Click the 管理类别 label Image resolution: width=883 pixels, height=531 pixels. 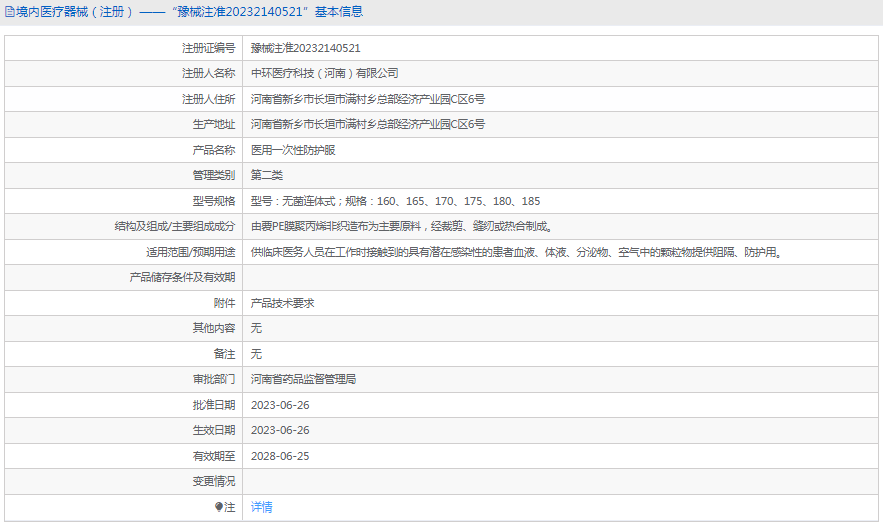point(214,175)
